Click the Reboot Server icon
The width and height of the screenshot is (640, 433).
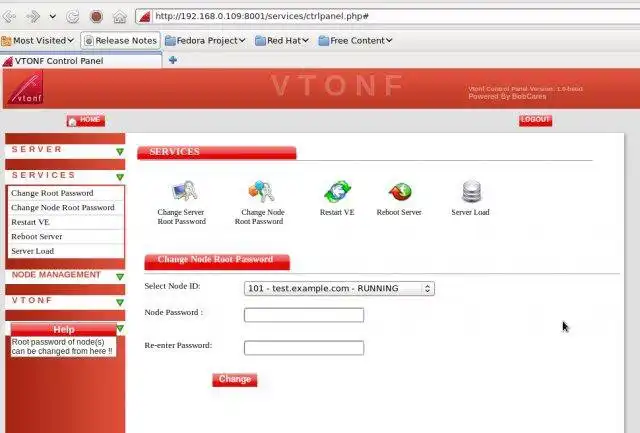click(400, 192)
